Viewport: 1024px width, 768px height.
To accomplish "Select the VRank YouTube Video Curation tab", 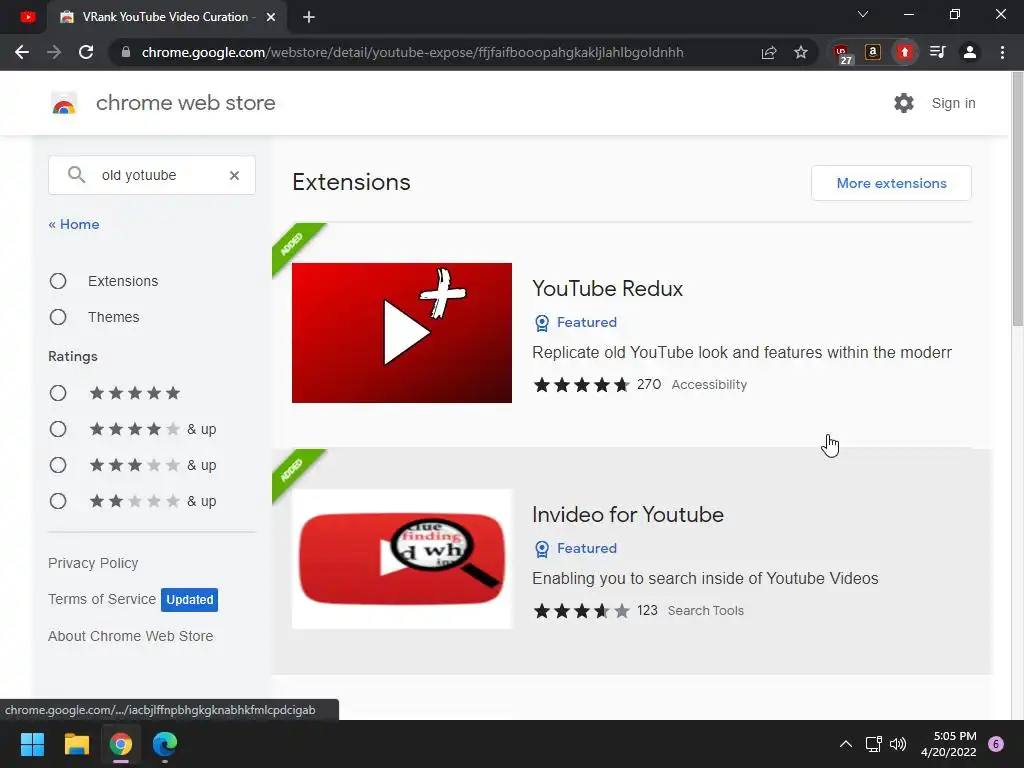I will tap(165, 17).
